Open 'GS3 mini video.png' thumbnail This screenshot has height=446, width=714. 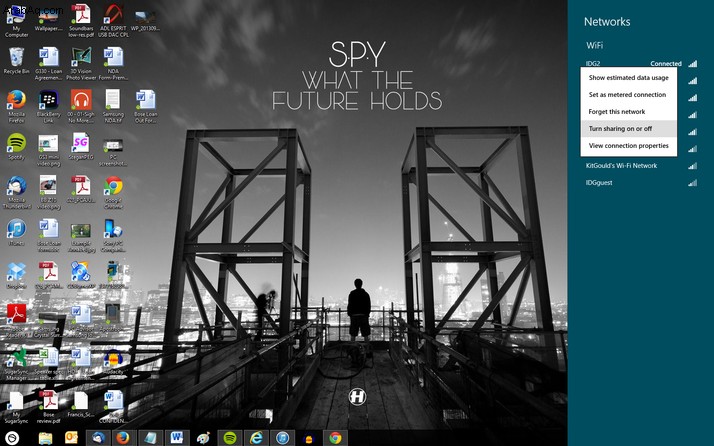click(x=49, y=150)
